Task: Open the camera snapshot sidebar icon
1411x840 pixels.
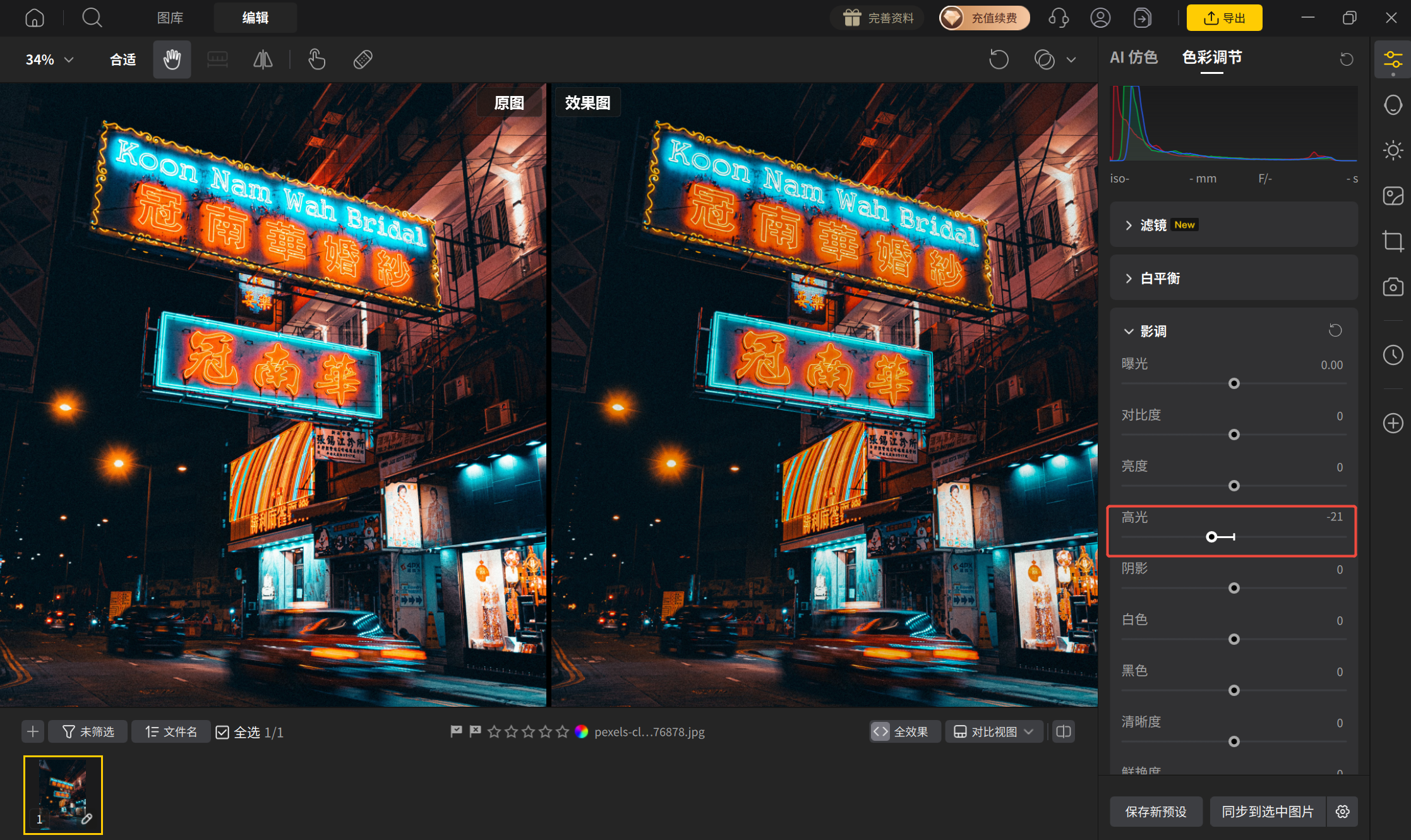Action: pyautogui.click(x=1393, y=287)
